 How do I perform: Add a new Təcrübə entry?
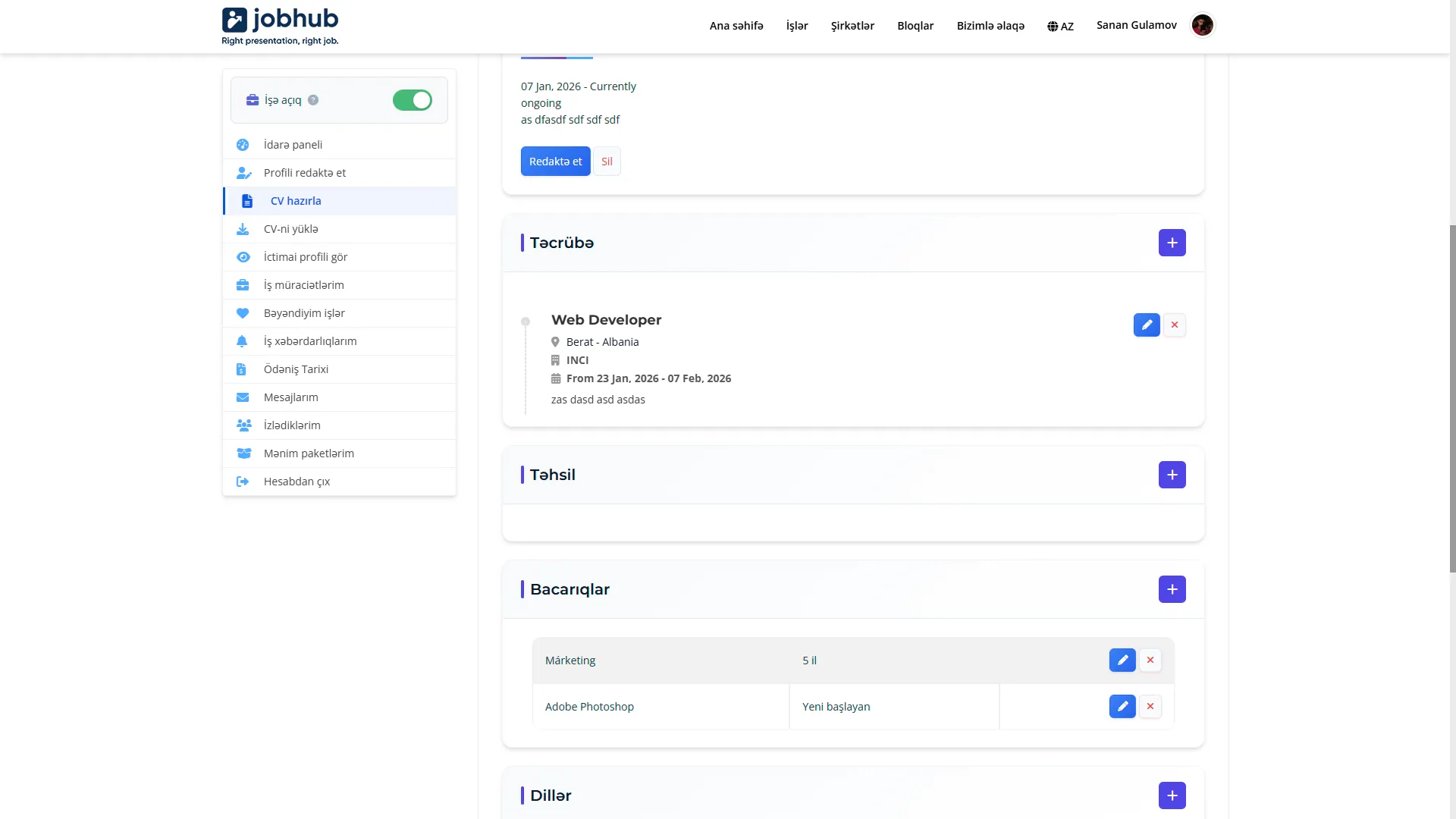[1172, 243]
